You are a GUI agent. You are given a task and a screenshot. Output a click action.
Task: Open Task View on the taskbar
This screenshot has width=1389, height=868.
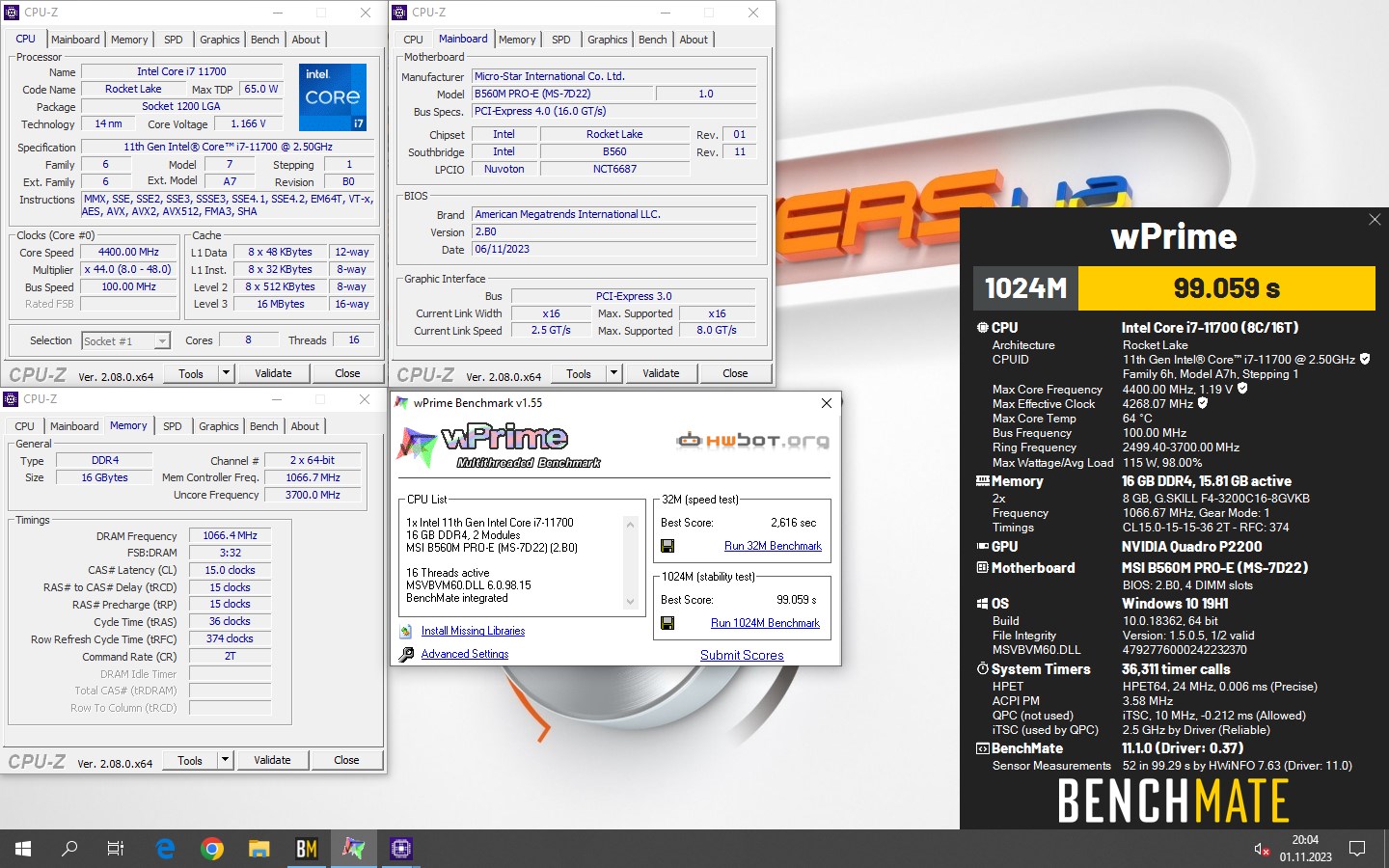(116, 849)
